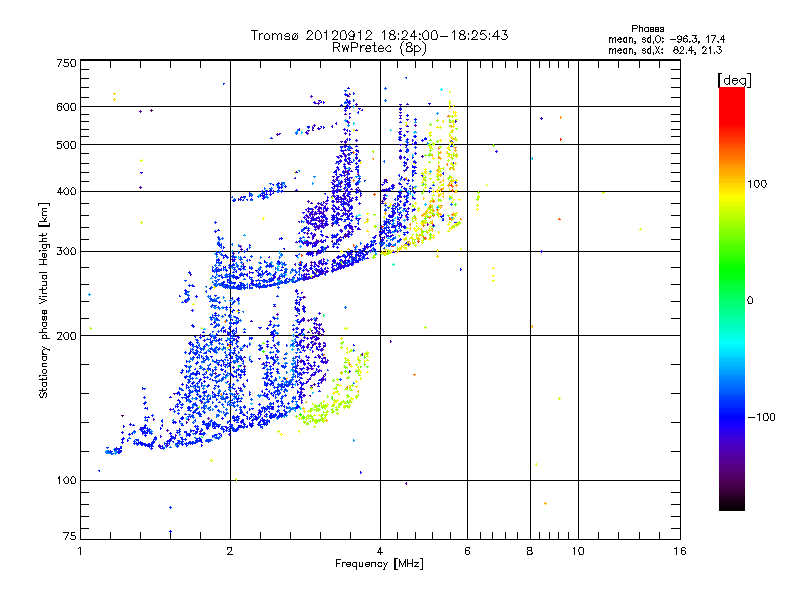Click the x-axis tick label '8'

pos(530,551)
